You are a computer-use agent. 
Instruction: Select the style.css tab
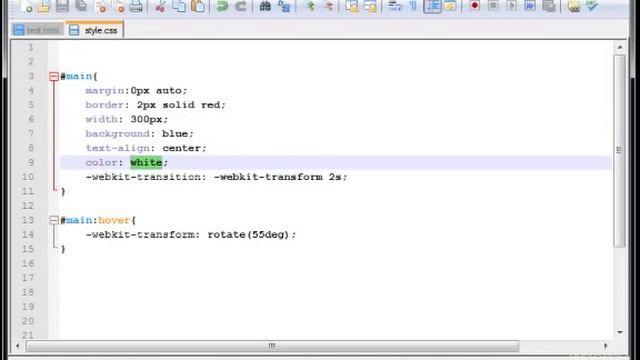coord(94,30)
